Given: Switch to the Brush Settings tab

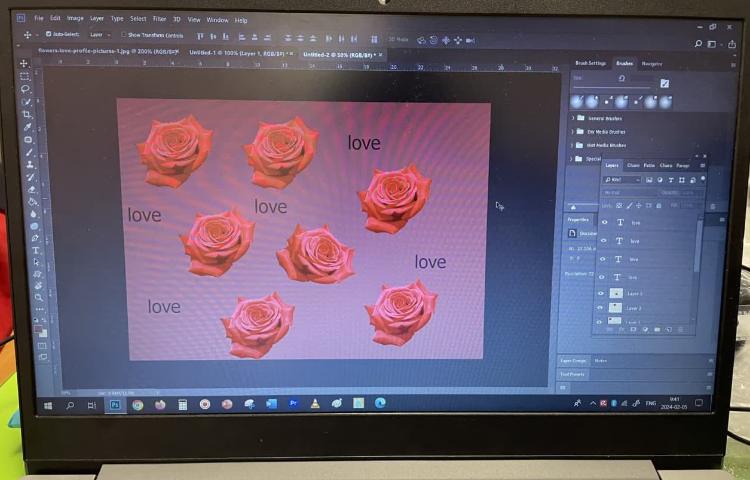Looking at the screenshot, I should click(x=590, y=63).
